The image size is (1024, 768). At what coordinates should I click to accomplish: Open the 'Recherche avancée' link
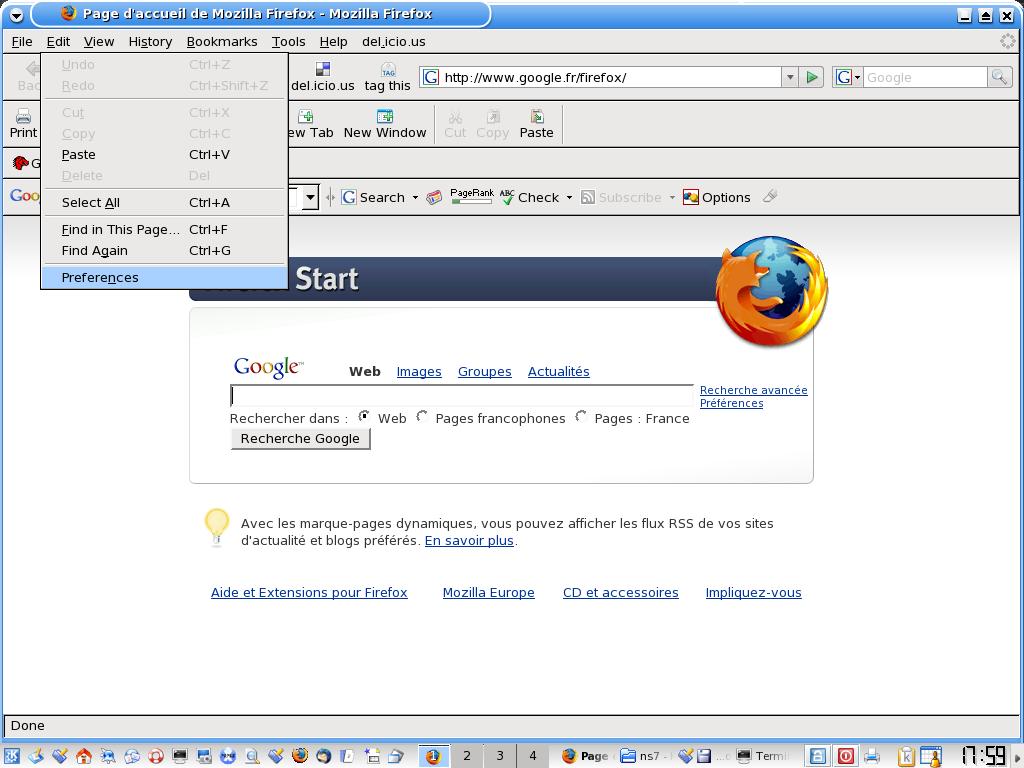pyautogui.click(x=754, y=390)
